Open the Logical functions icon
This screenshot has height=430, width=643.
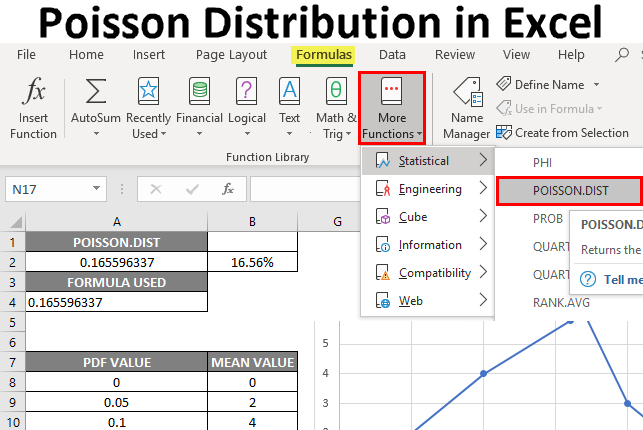coord(246,91)
